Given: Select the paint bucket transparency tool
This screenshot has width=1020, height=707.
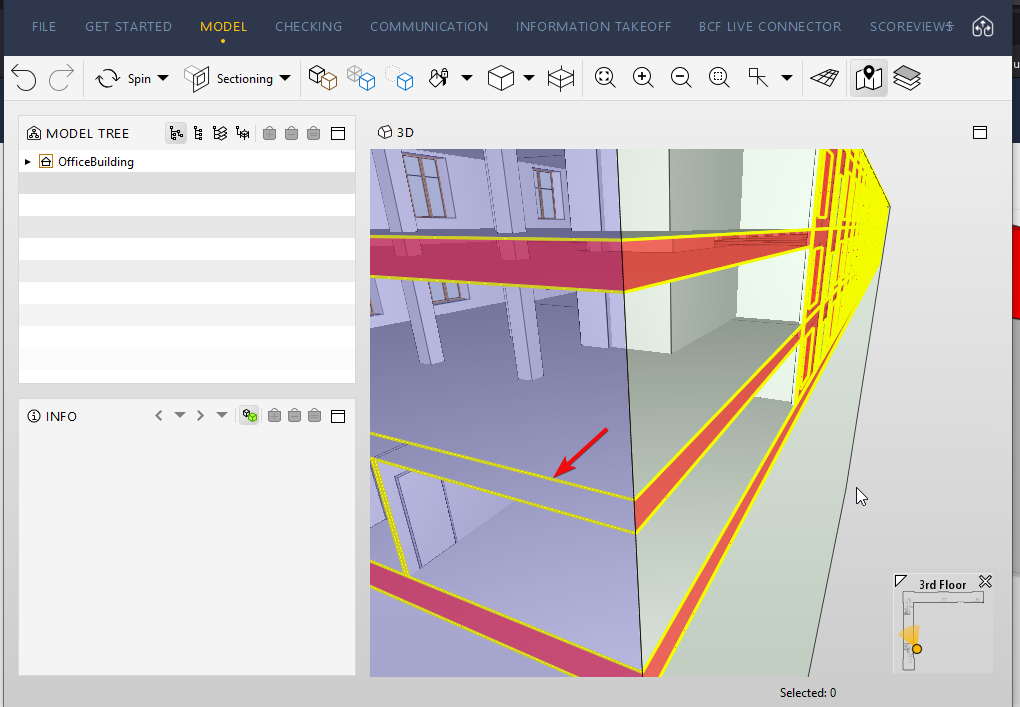Looking at the screenshot, I should pyautogui.click(x=439, y=78).
